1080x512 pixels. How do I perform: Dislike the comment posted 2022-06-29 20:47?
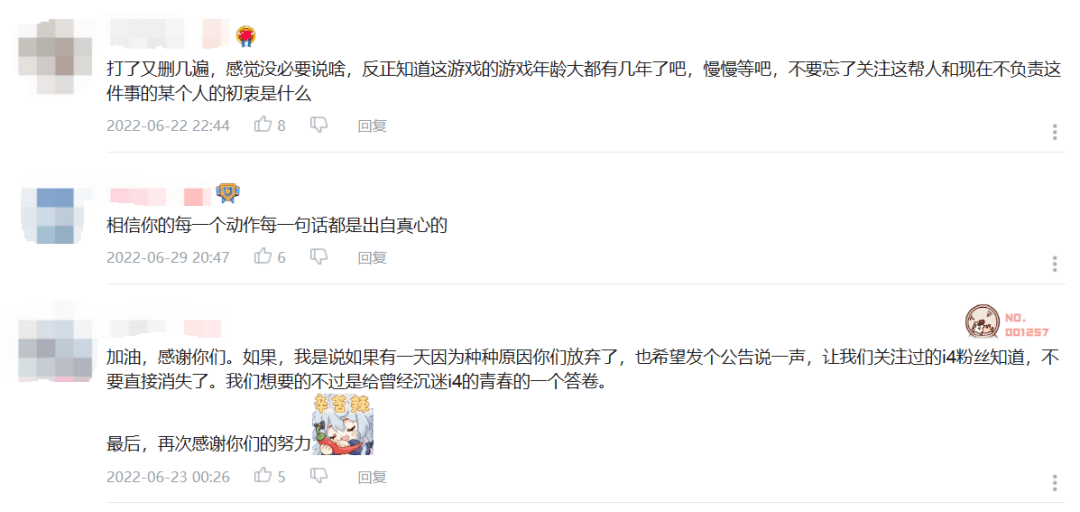(318, 257)
